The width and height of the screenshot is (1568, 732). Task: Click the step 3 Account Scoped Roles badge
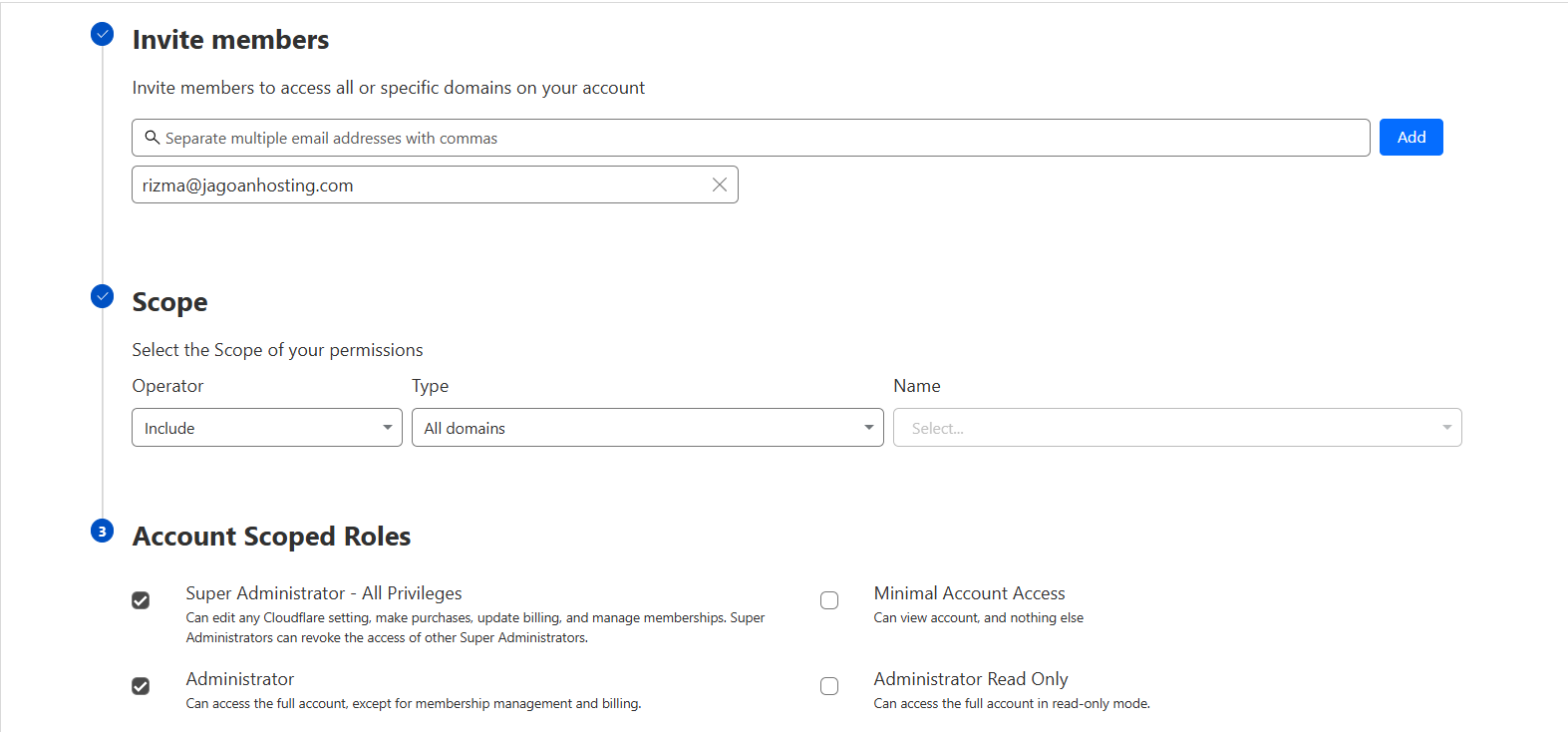click(102, 531)
